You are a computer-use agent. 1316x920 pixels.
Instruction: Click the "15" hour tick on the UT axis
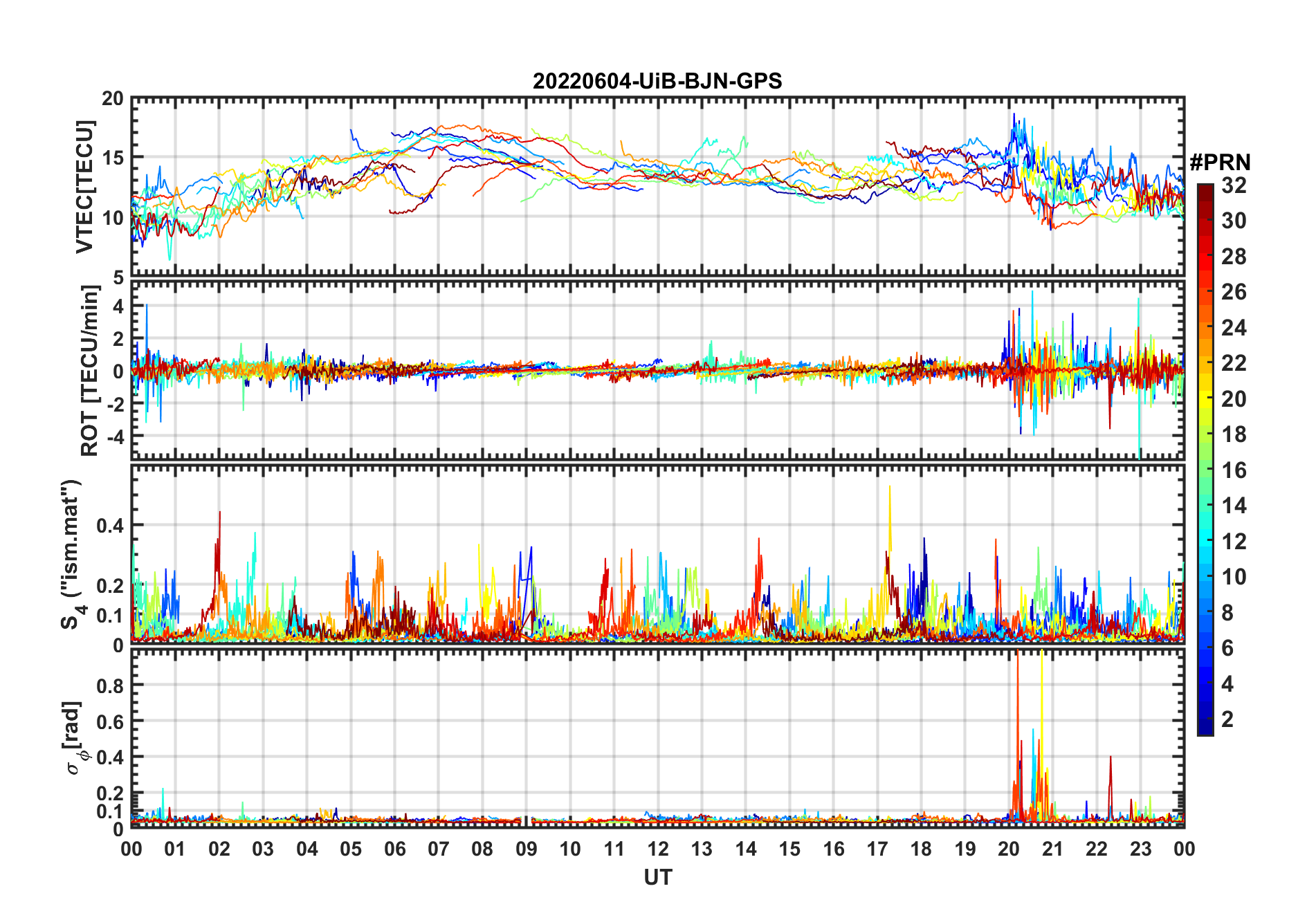(x=789, y=849)
